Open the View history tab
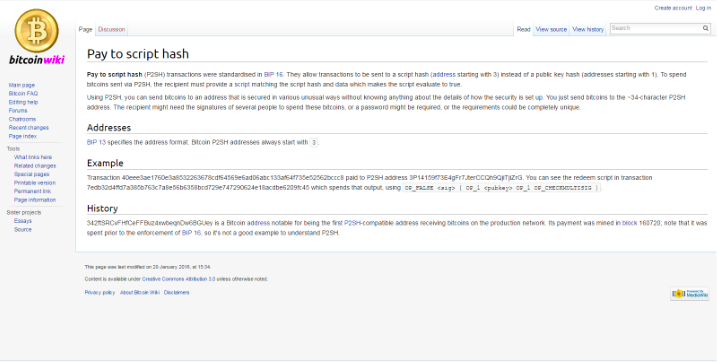The height and width of the screenshot is (362, 718). pos(588,29)
